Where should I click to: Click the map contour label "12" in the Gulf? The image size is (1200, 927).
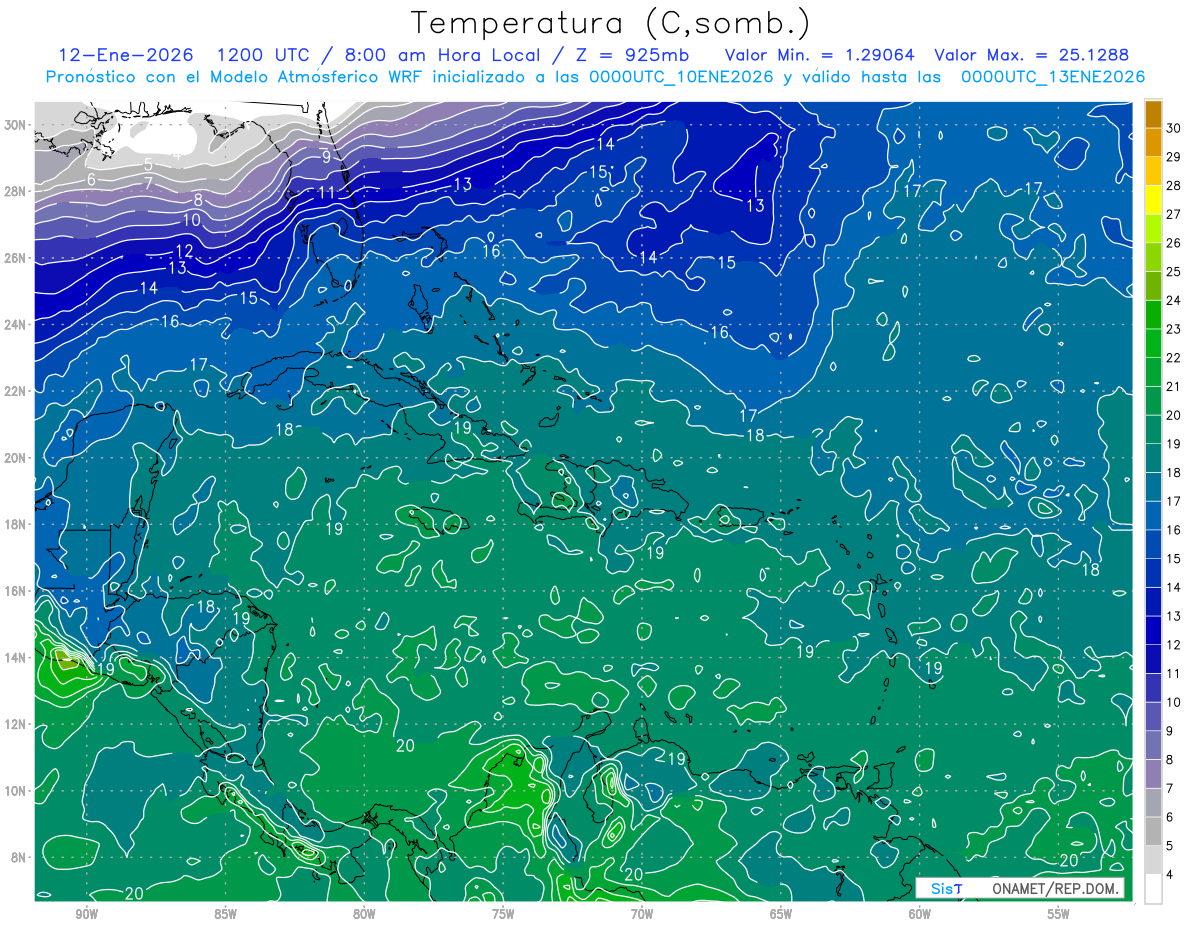click(x=184, y=251)
